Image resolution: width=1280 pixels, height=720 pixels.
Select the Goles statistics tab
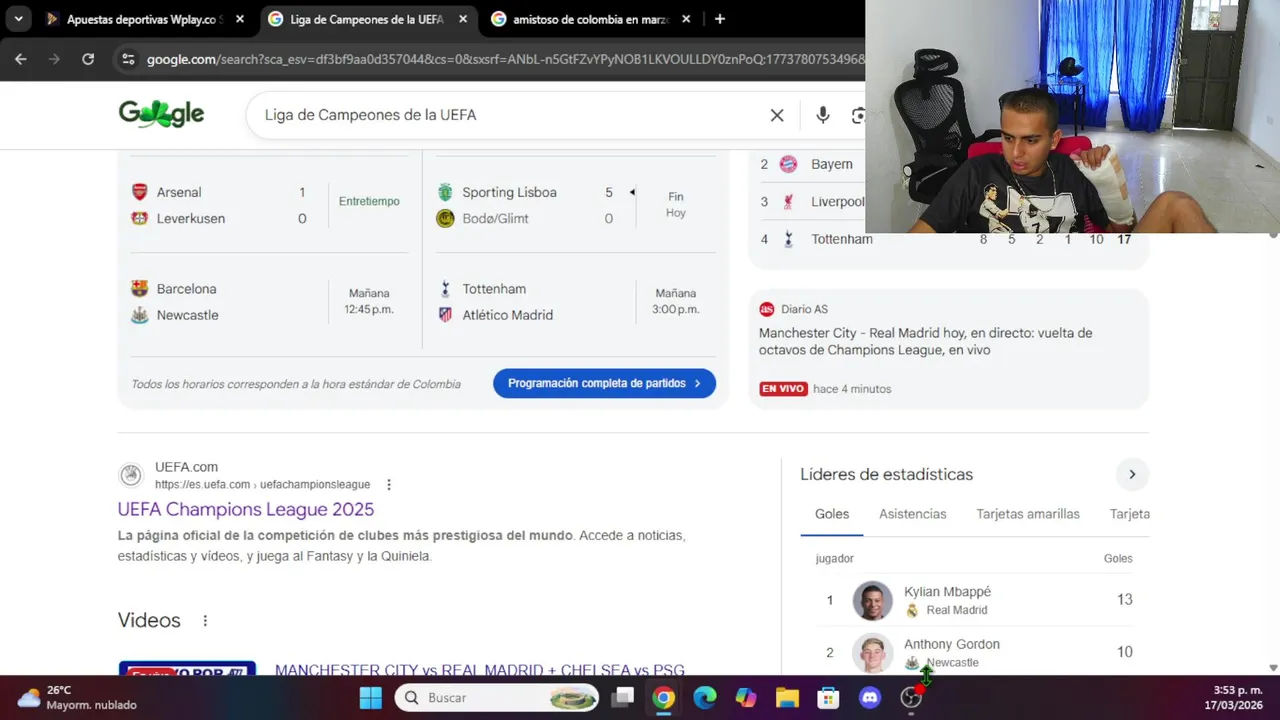(x=832, y=514)
